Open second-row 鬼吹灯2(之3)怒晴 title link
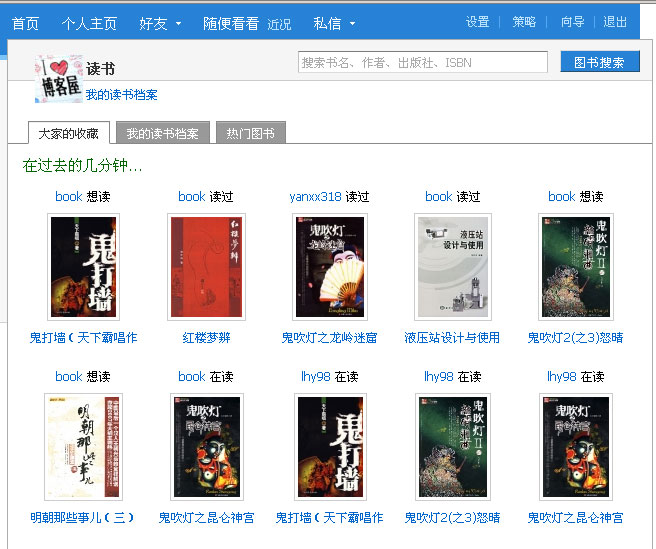This screenshot has height=549, width=656. click(x=452, y=517)
